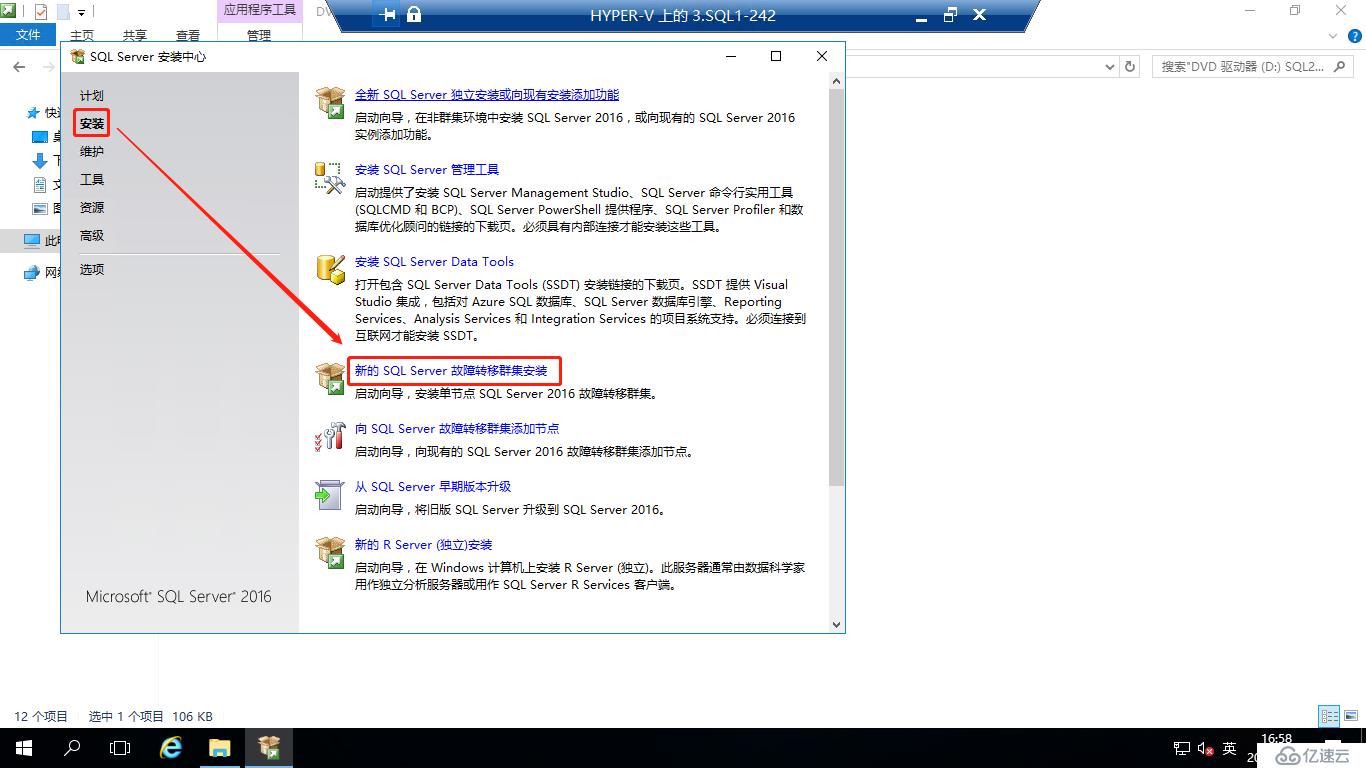This screenshot has width=1366, height=768.
Task: Click the new R Server standalone install icon
Action: pyautogui.click(x=330, y=552)
